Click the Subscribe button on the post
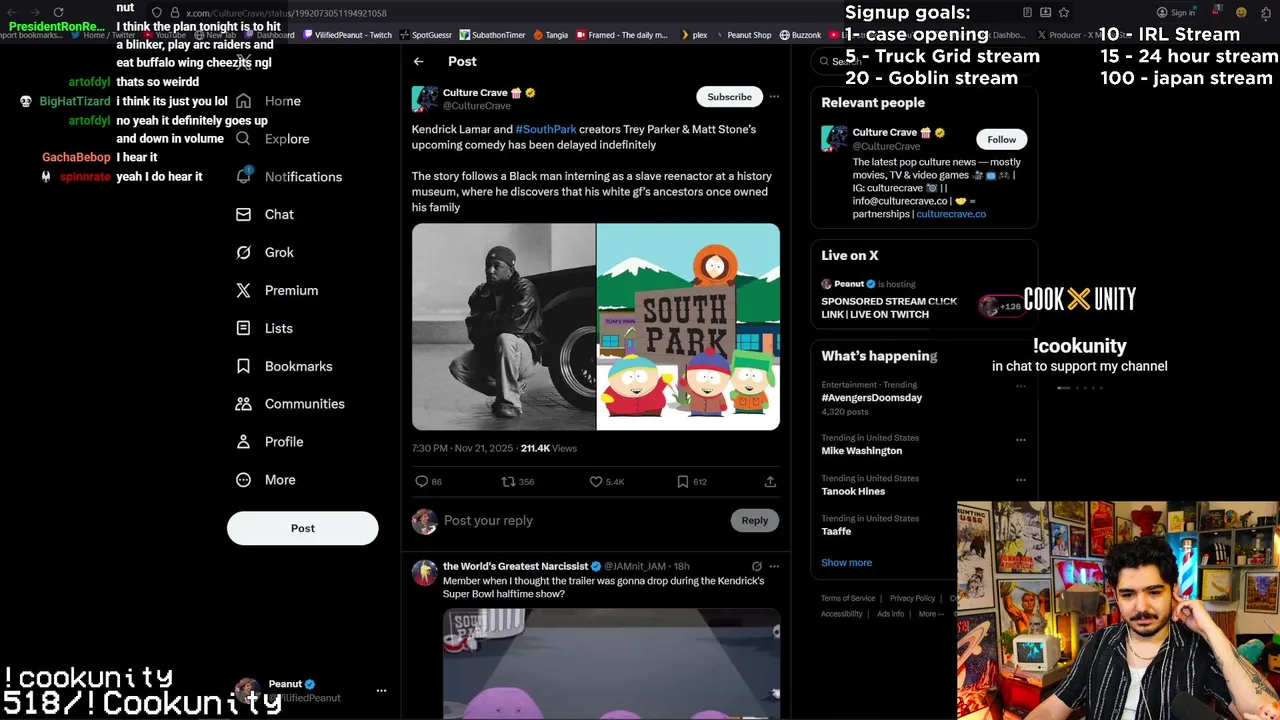The height and width of the screenshot is (720, 1280). coord(729,97)
